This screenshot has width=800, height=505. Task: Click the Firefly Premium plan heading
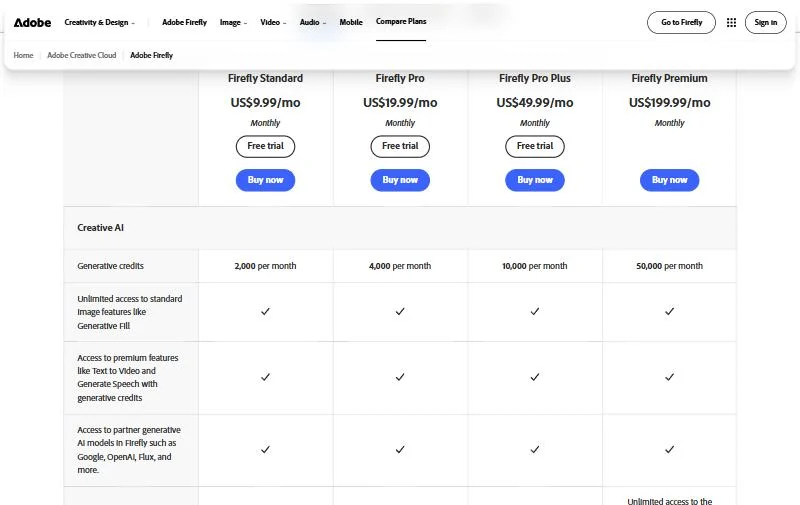[669, 78]
